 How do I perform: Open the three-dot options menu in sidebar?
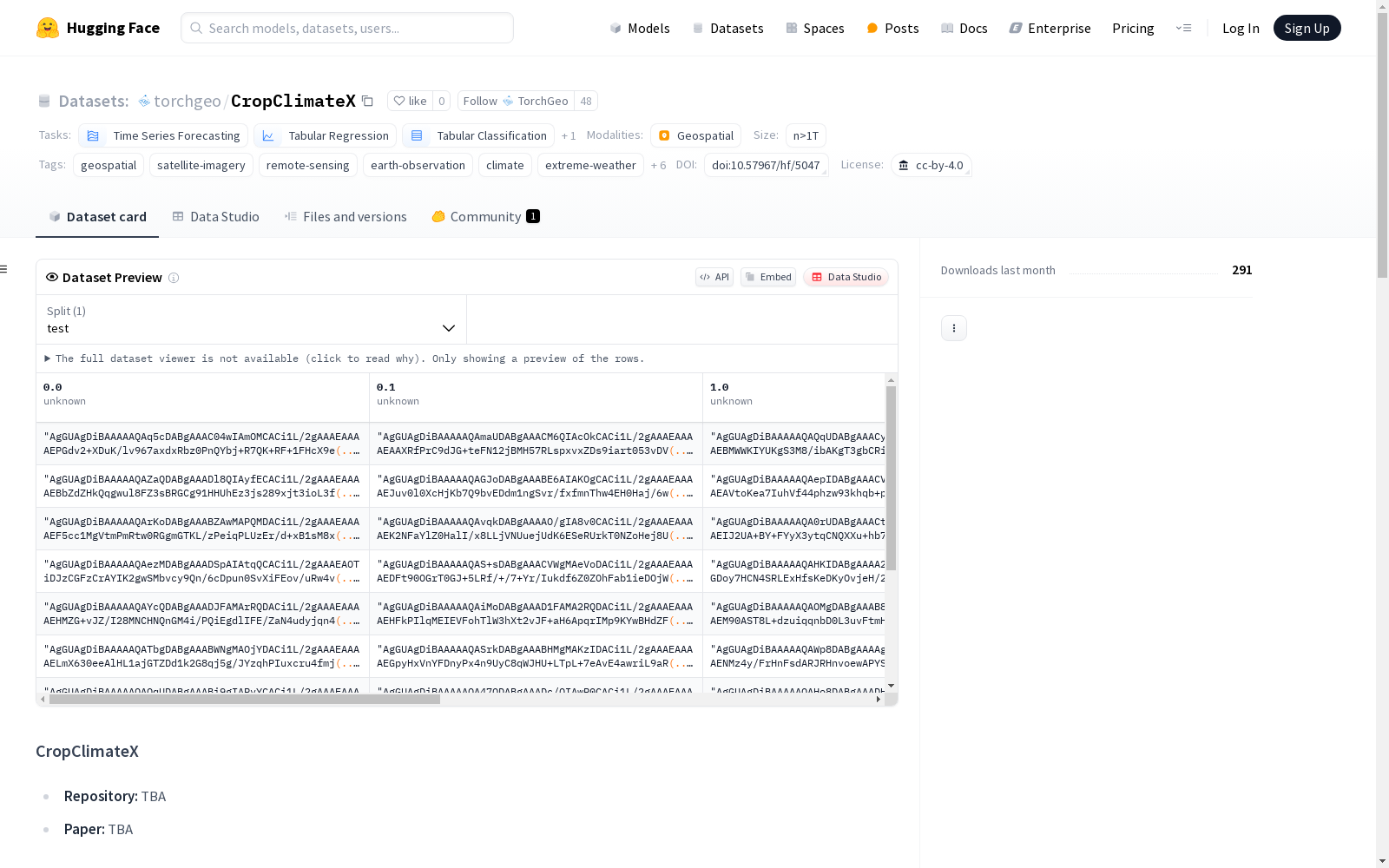(x=954, y=328)
